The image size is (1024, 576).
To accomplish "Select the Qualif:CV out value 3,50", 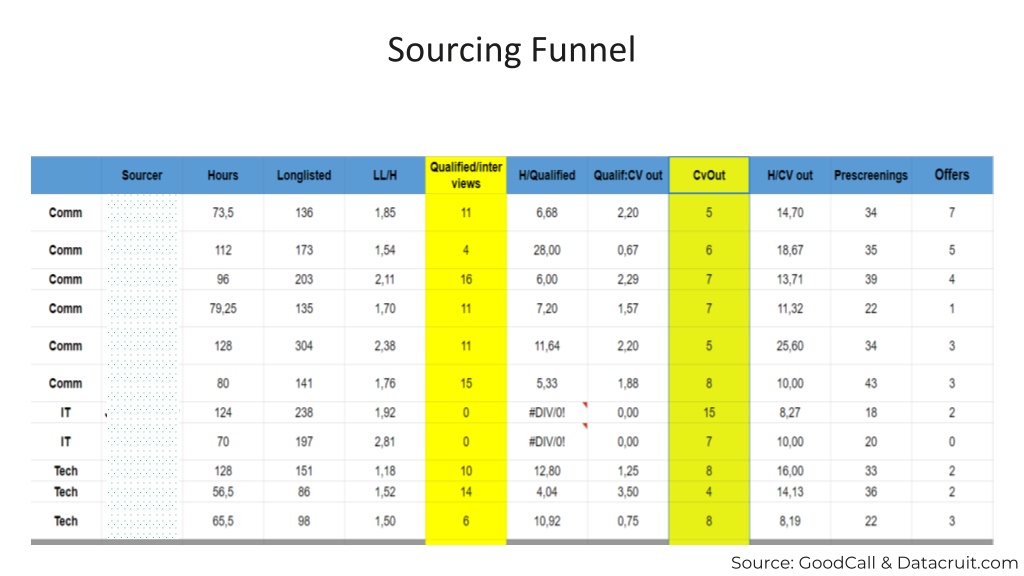I will [x=628, y=492].
